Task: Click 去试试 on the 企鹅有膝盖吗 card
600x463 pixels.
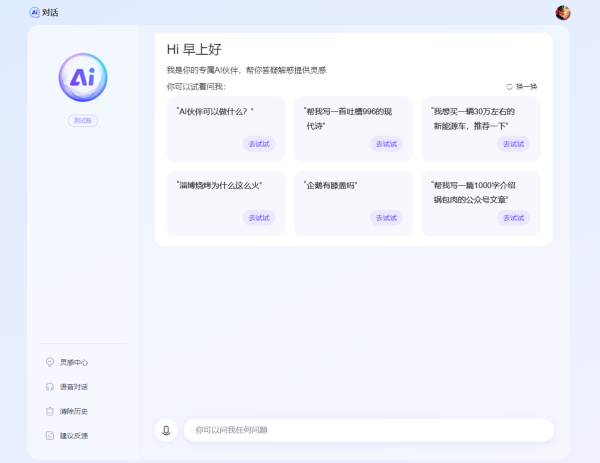Action: pos(386,217)
